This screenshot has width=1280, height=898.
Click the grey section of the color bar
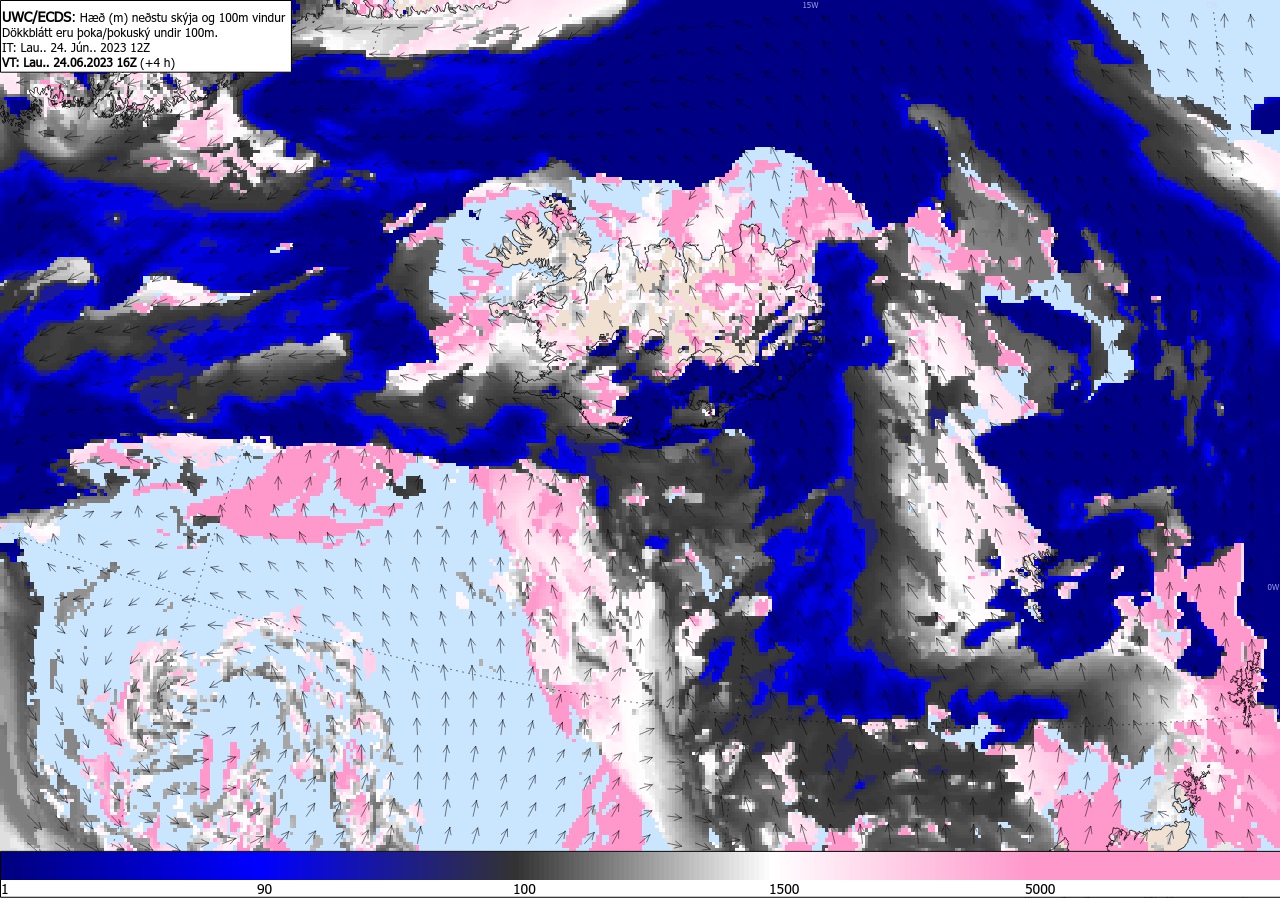tap(640, 866)
